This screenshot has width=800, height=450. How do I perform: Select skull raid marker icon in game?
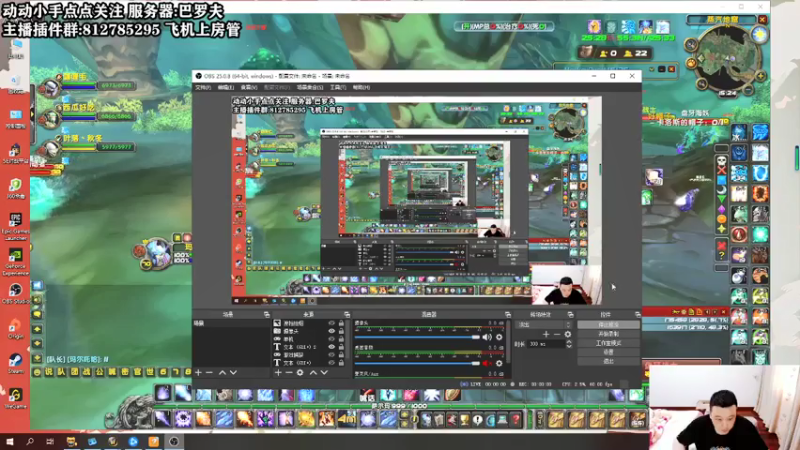point(721,161)
